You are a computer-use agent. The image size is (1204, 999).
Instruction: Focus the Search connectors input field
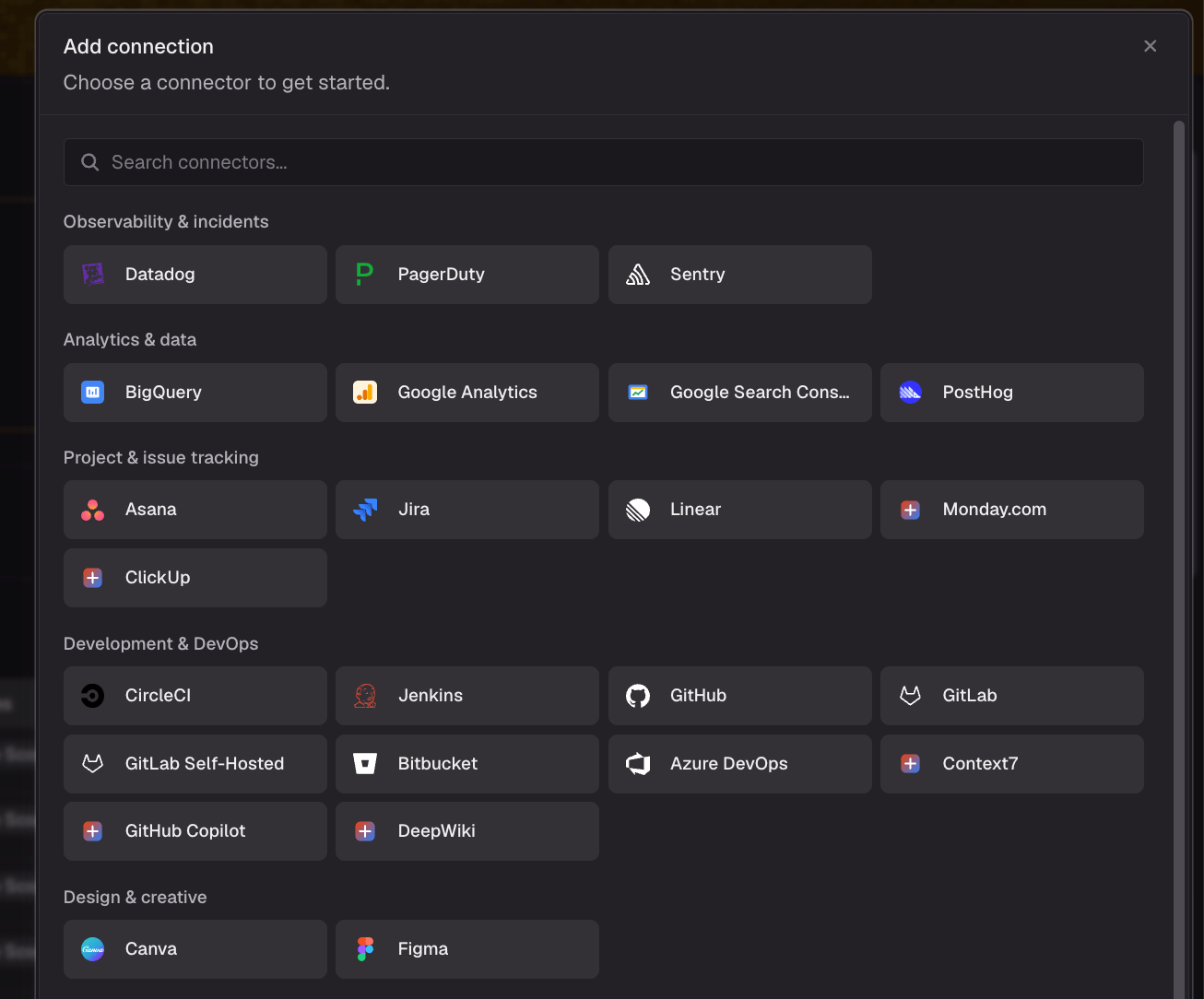604,162
